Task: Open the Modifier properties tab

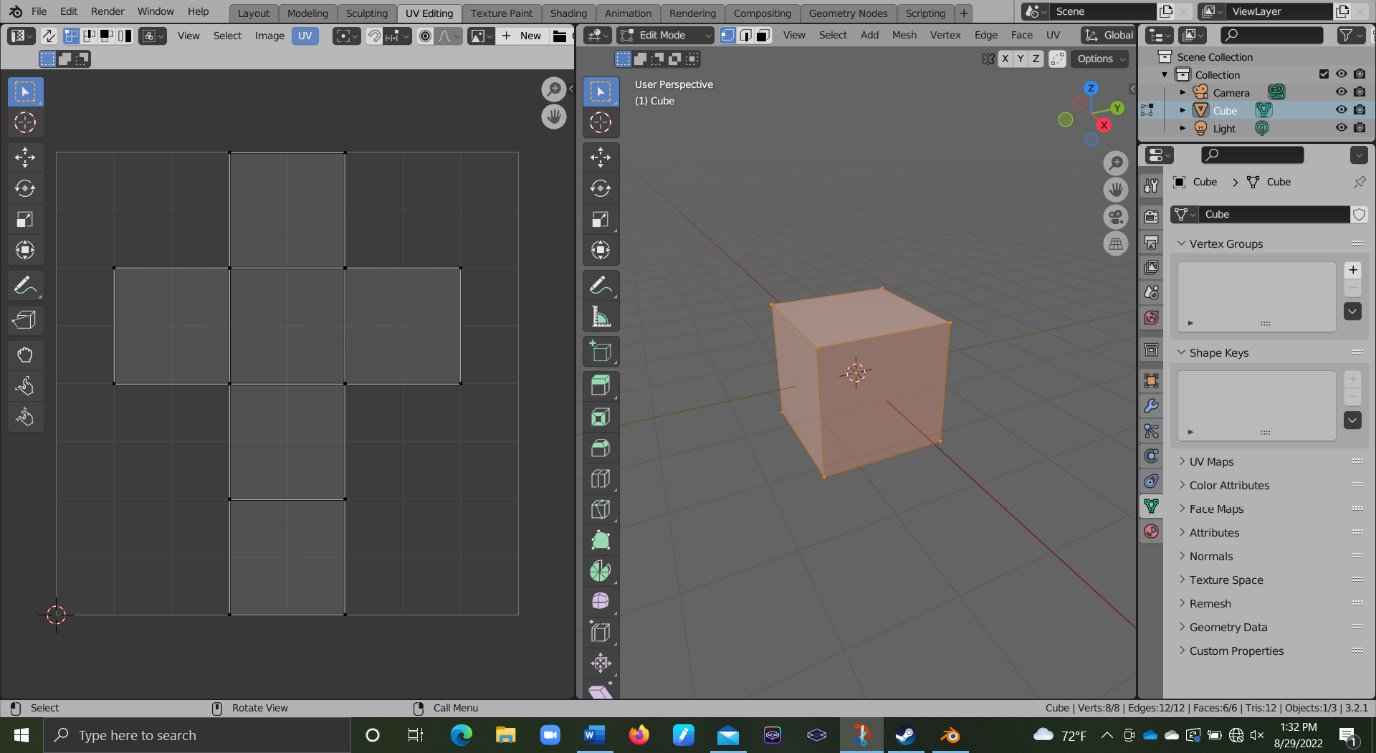Action: 1151,405
